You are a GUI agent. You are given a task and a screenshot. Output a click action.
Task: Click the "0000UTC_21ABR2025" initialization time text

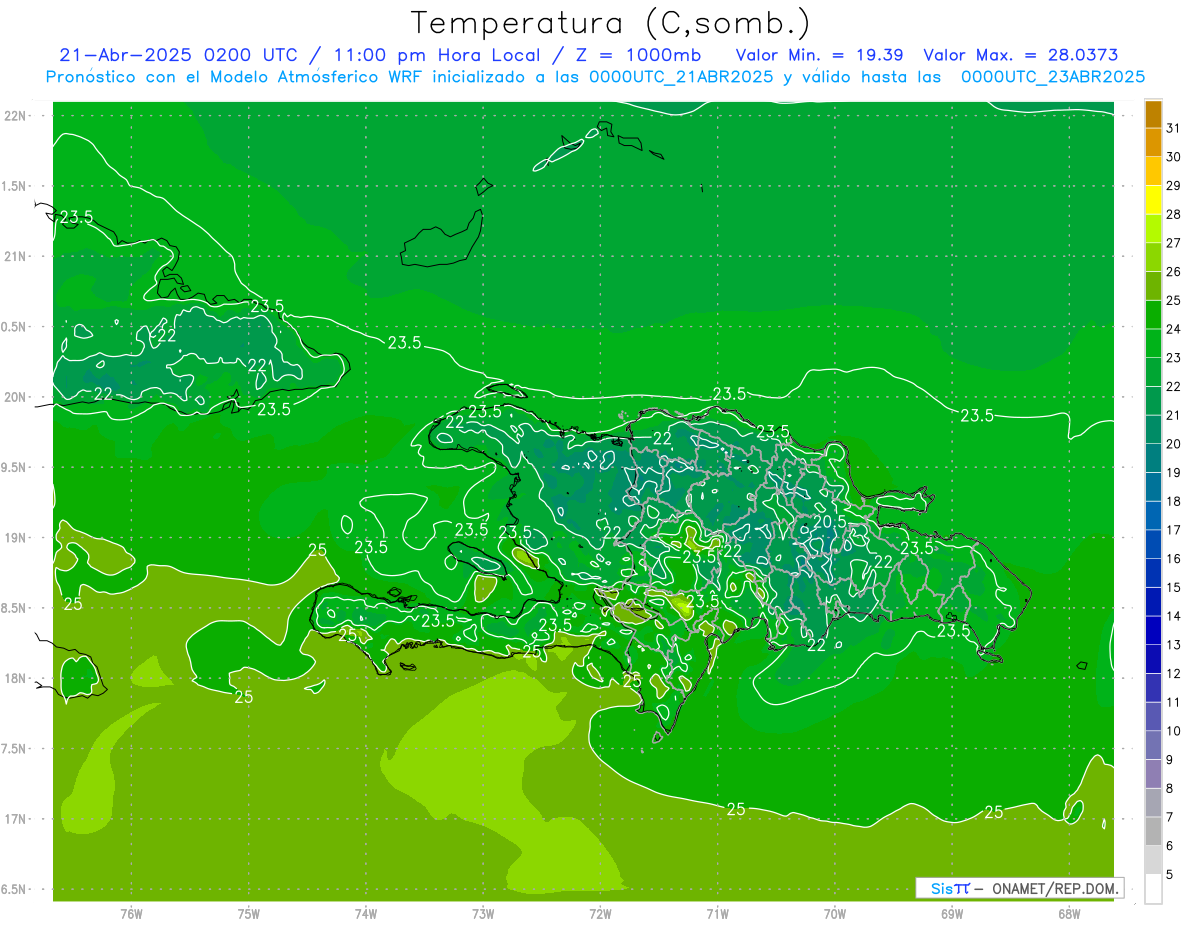[681, 77]
